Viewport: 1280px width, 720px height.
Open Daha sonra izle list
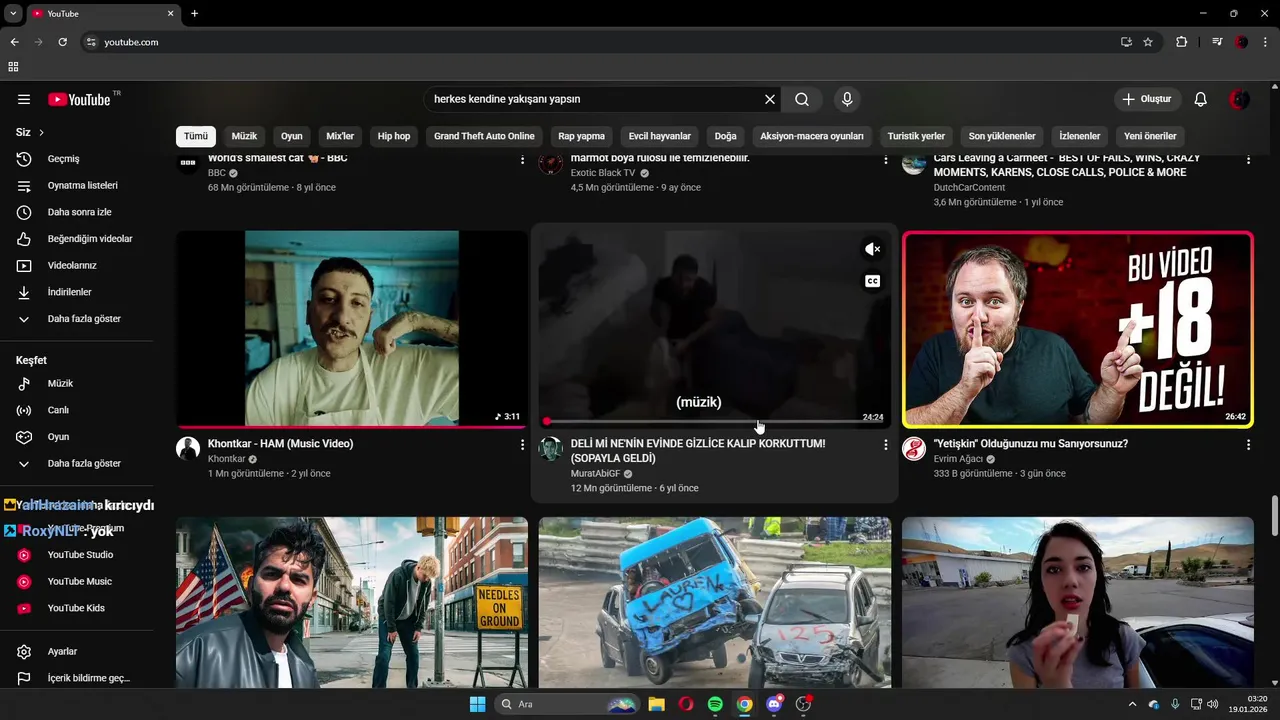coord(80,212)
